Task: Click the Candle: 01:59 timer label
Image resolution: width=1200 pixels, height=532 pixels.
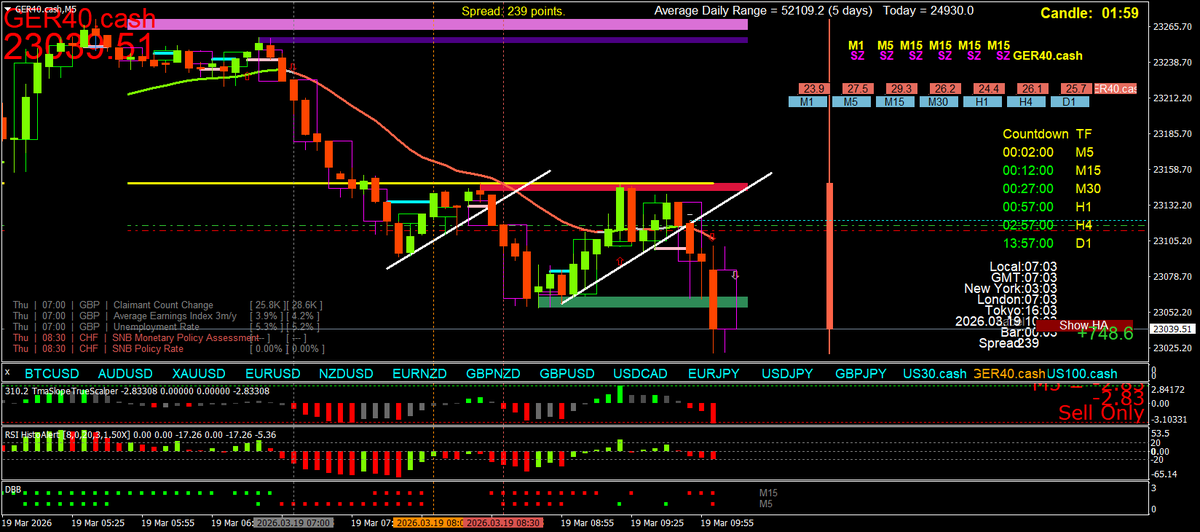Action: coord(1089,13)
